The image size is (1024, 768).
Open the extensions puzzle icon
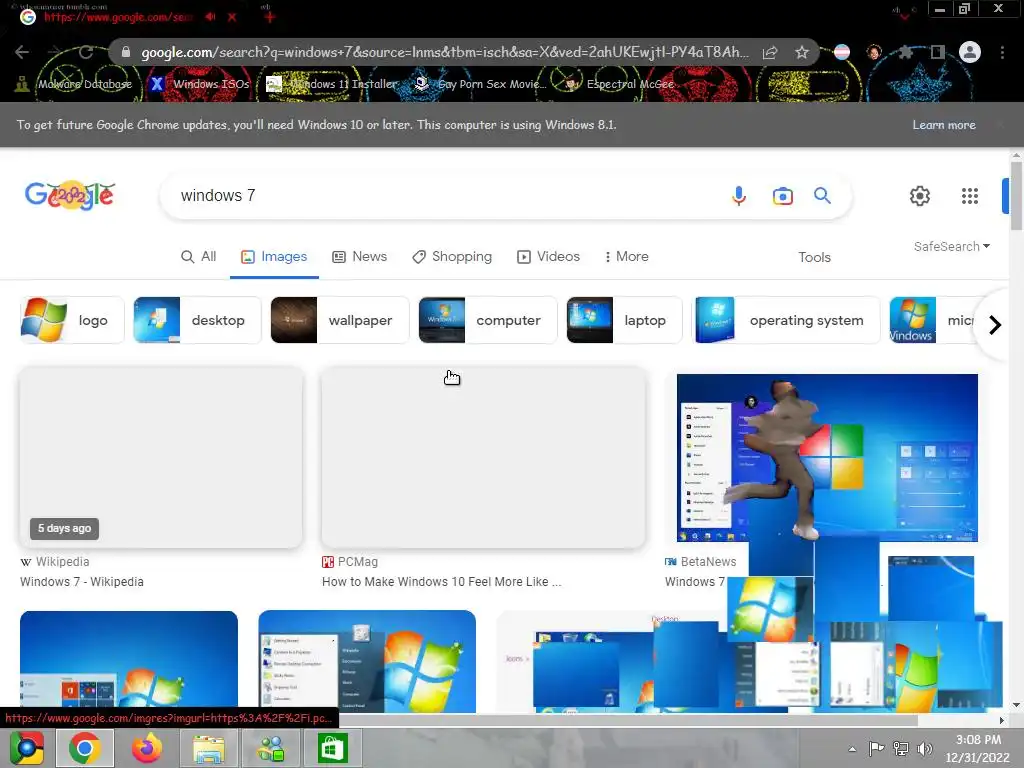pos(905,52)
